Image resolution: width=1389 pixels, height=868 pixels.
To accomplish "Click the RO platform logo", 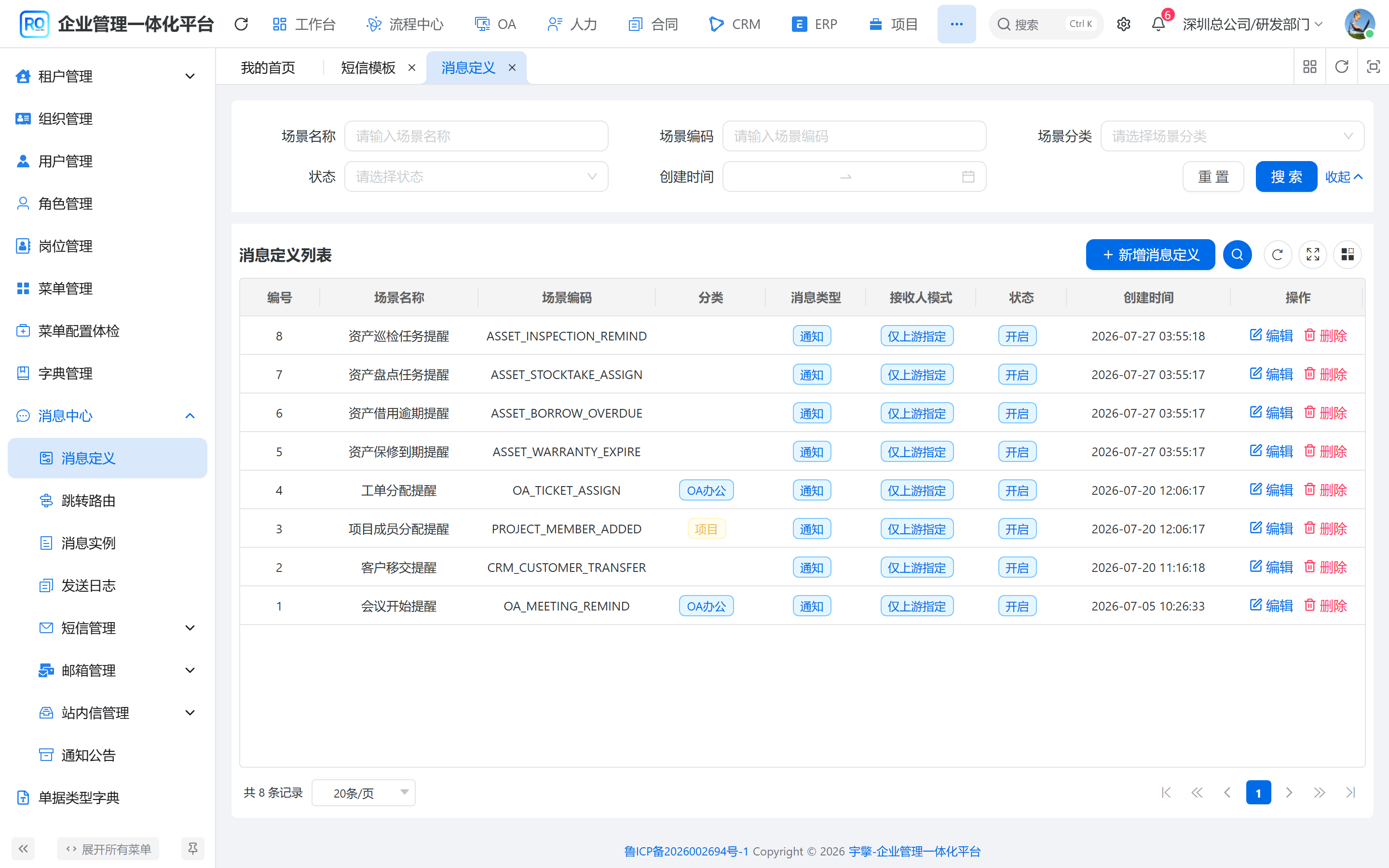I will point(34,24).
